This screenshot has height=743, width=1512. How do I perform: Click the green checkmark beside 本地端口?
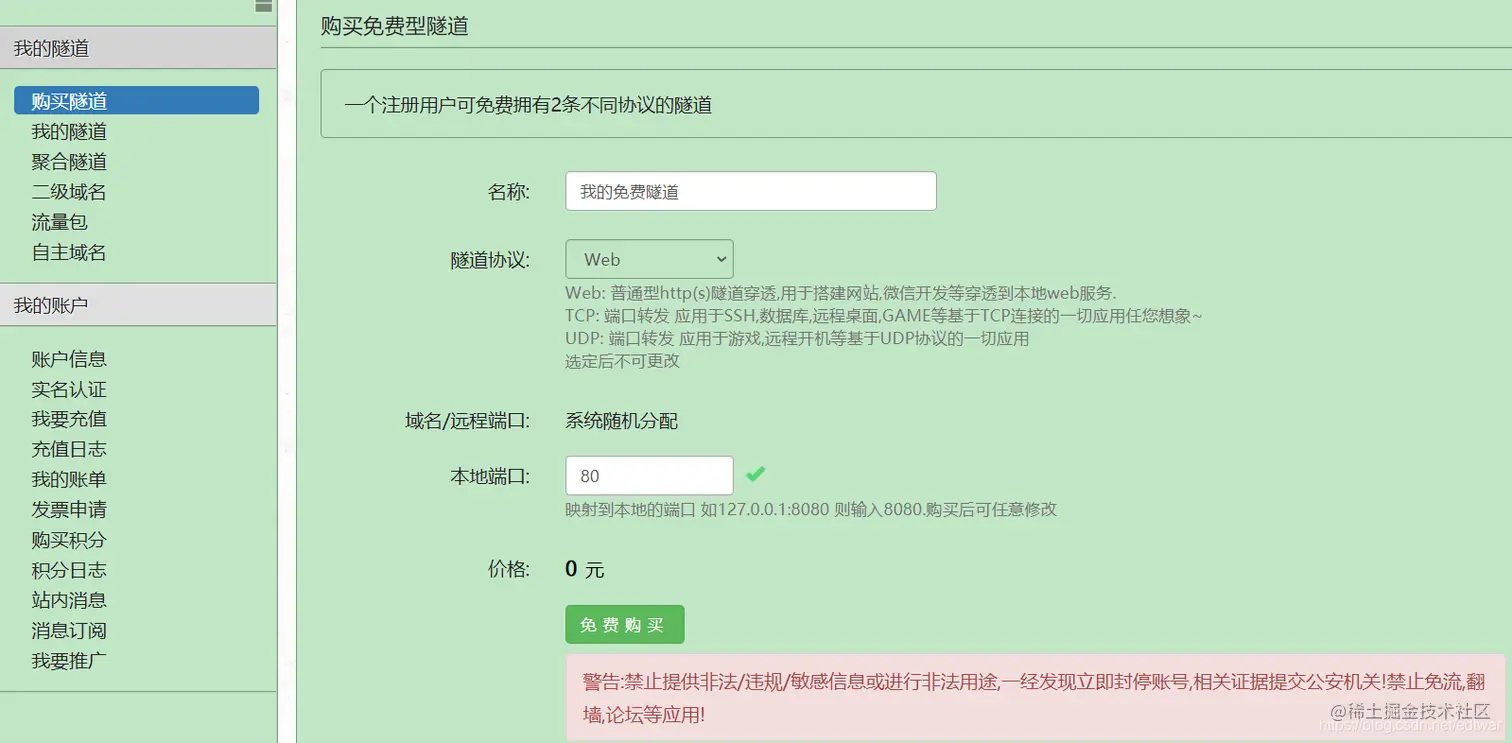(x=755, y=474)
